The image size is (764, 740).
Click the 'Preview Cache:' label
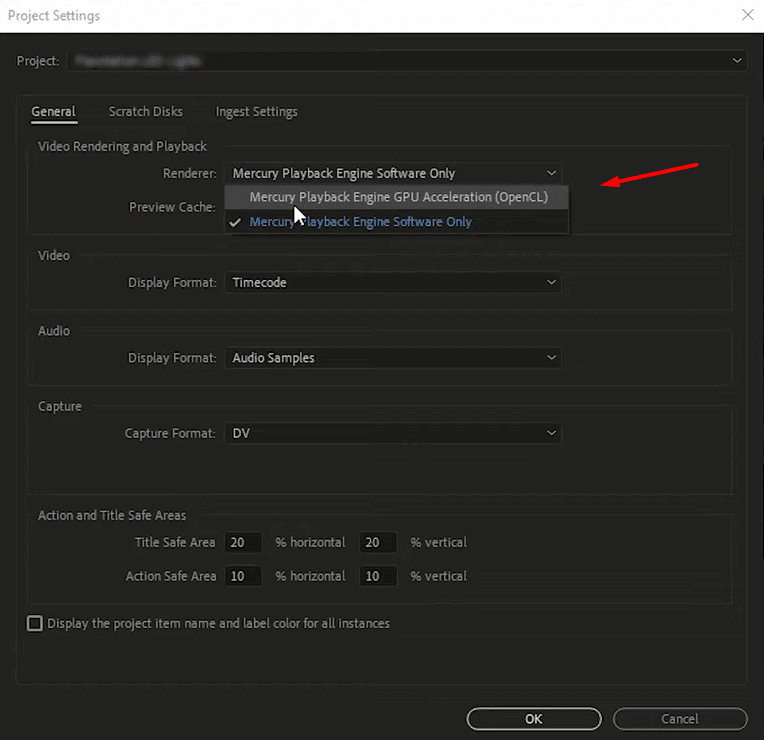(x=172, y=207)
